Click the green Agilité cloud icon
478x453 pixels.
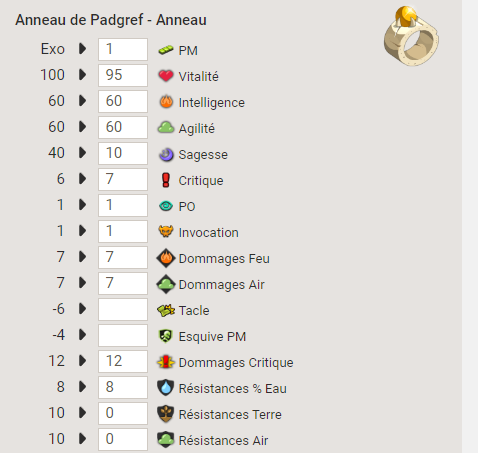166,128
